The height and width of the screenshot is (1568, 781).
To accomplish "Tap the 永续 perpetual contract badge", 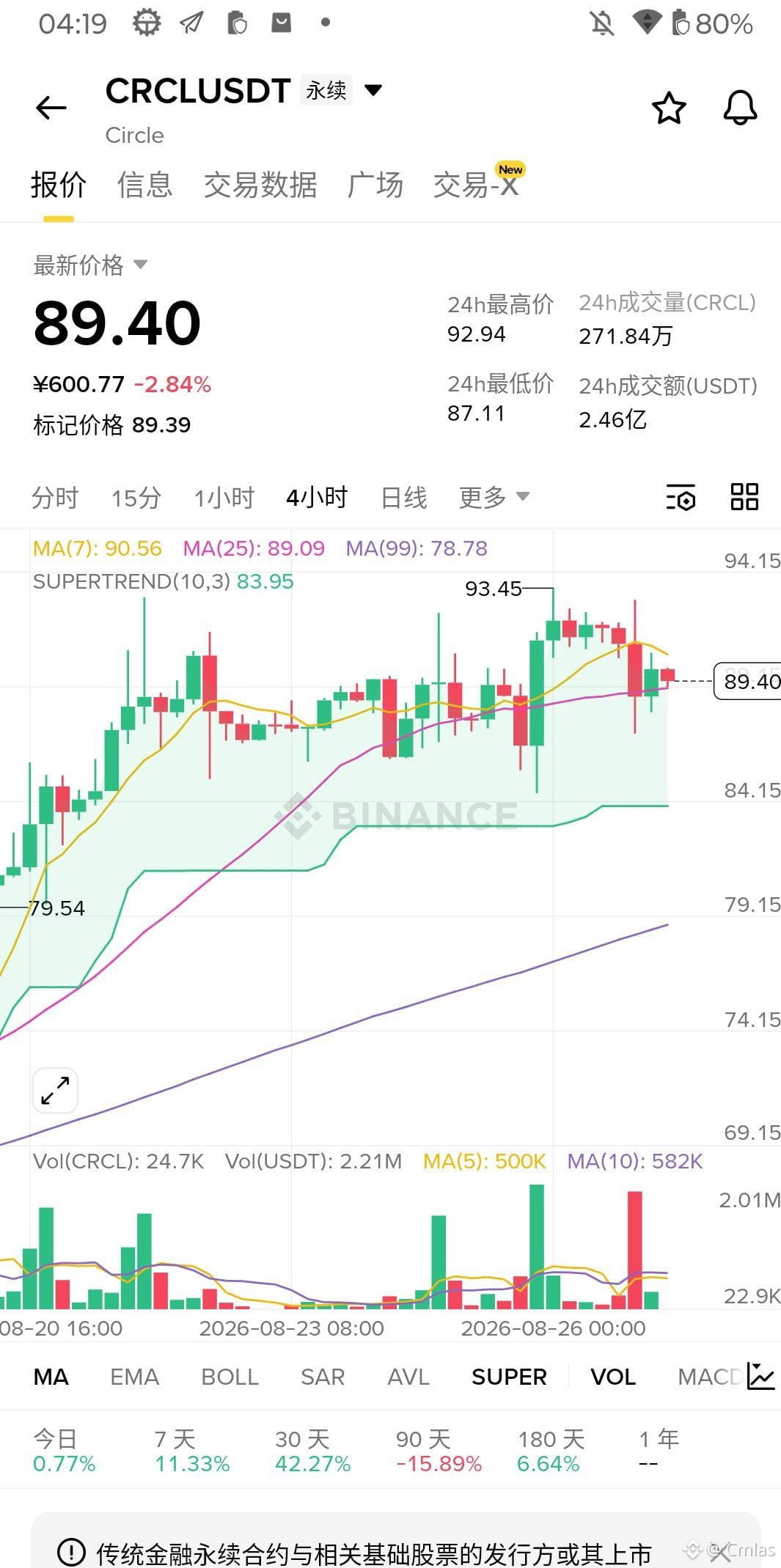I will (326, 90).
